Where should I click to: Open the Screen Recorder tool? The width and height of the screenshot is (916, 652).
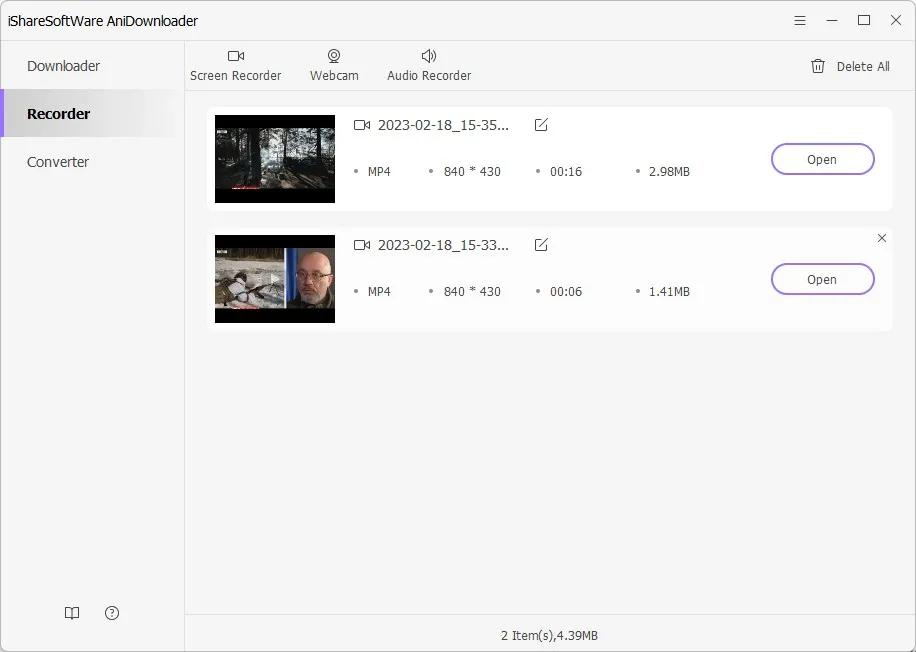(x=235, y=65)
